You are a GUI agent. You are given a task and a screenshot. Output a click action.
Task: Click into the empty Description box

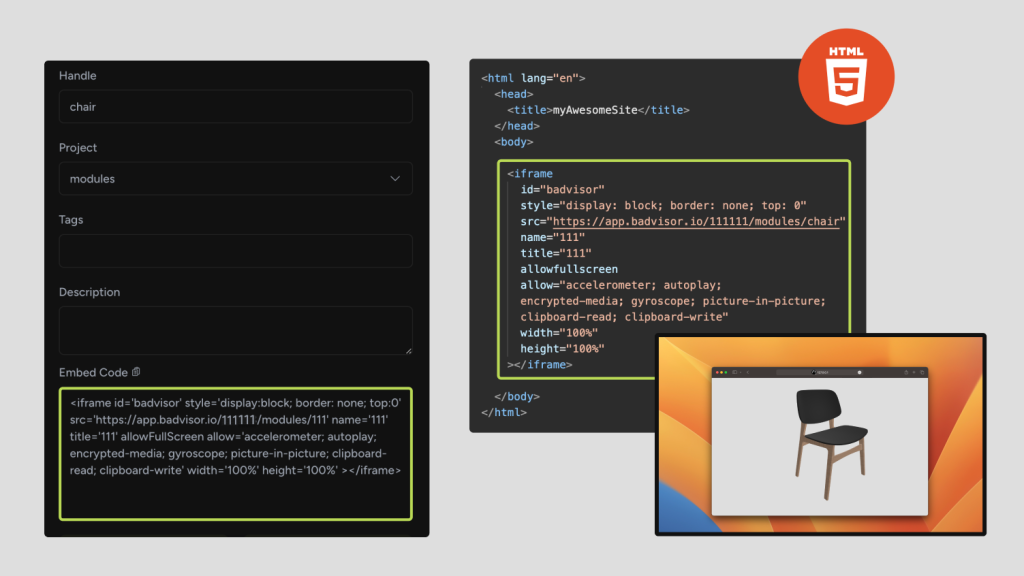click(236, 330)
